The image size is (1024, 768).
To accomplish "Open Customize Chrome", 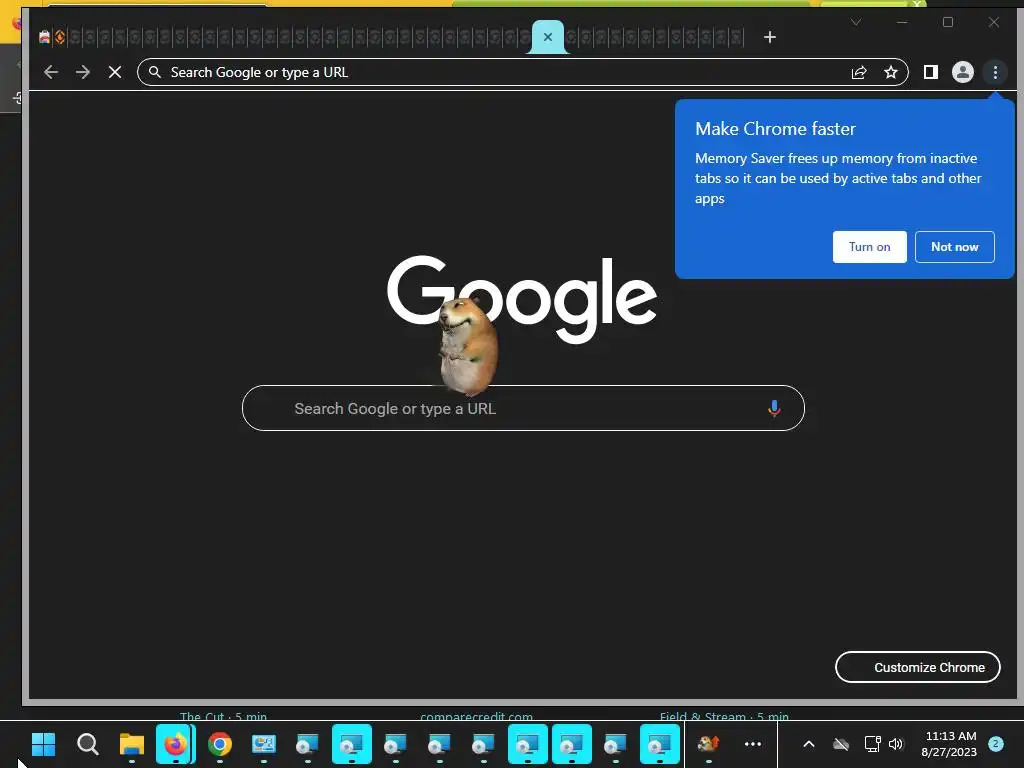I will [918, 667].
